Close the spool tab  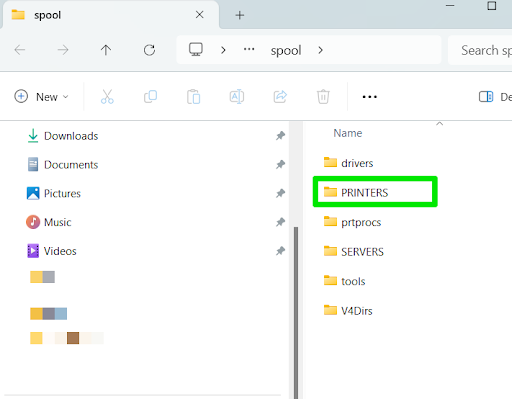200,15
